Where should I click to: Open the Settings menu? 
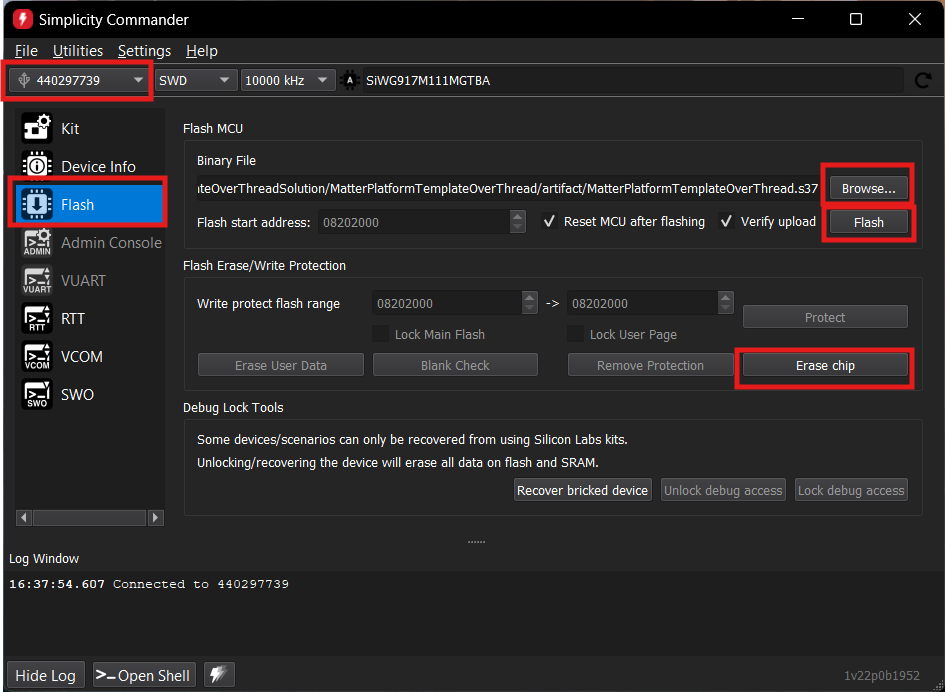144,51
